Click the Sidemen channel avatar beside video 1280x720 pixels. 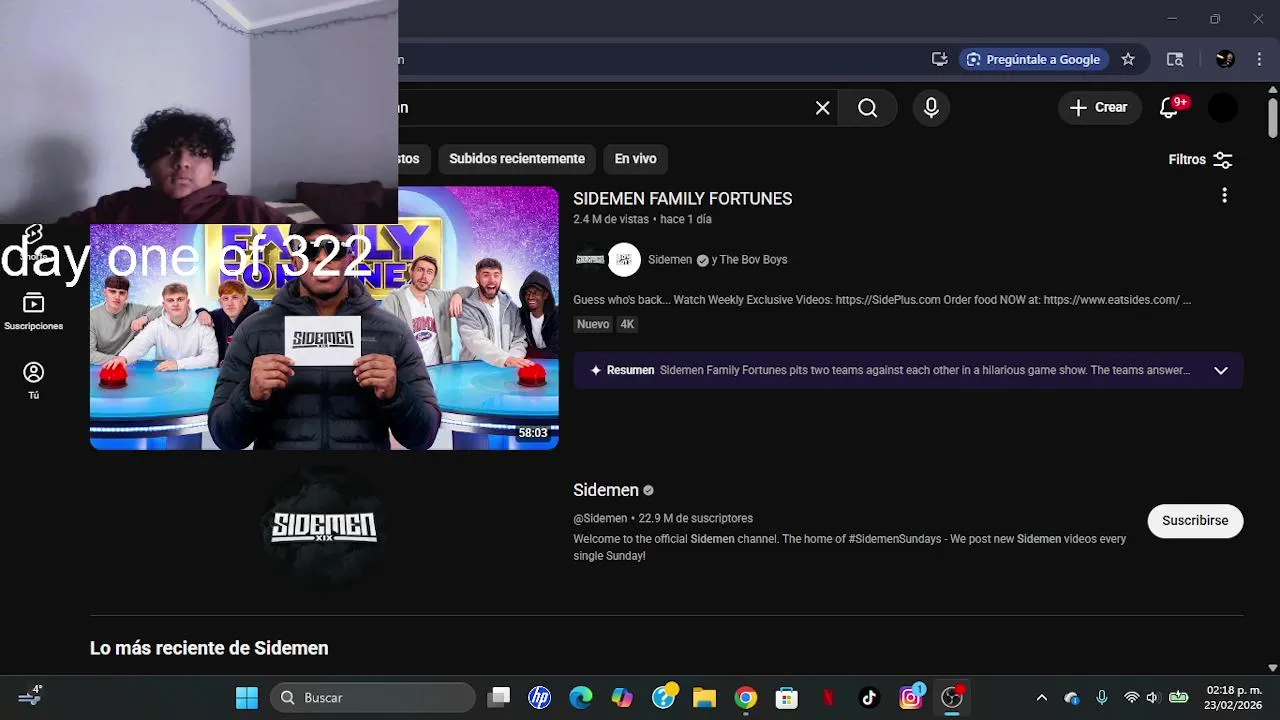point(590,260)
